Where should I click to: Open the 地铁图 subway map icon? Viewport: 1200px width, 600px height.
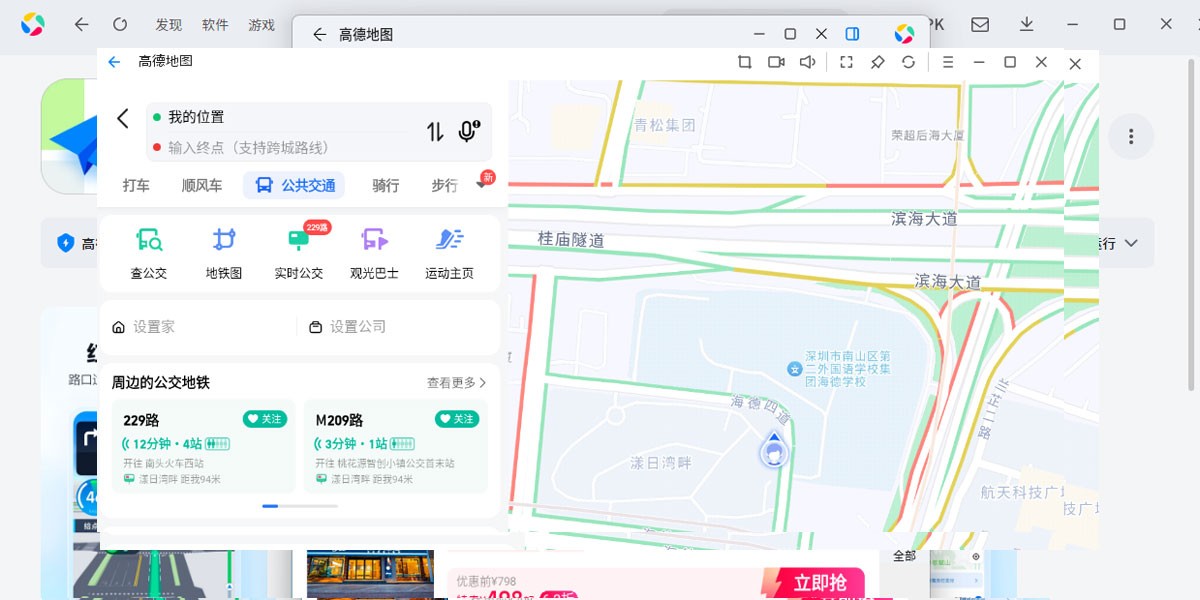224,241
